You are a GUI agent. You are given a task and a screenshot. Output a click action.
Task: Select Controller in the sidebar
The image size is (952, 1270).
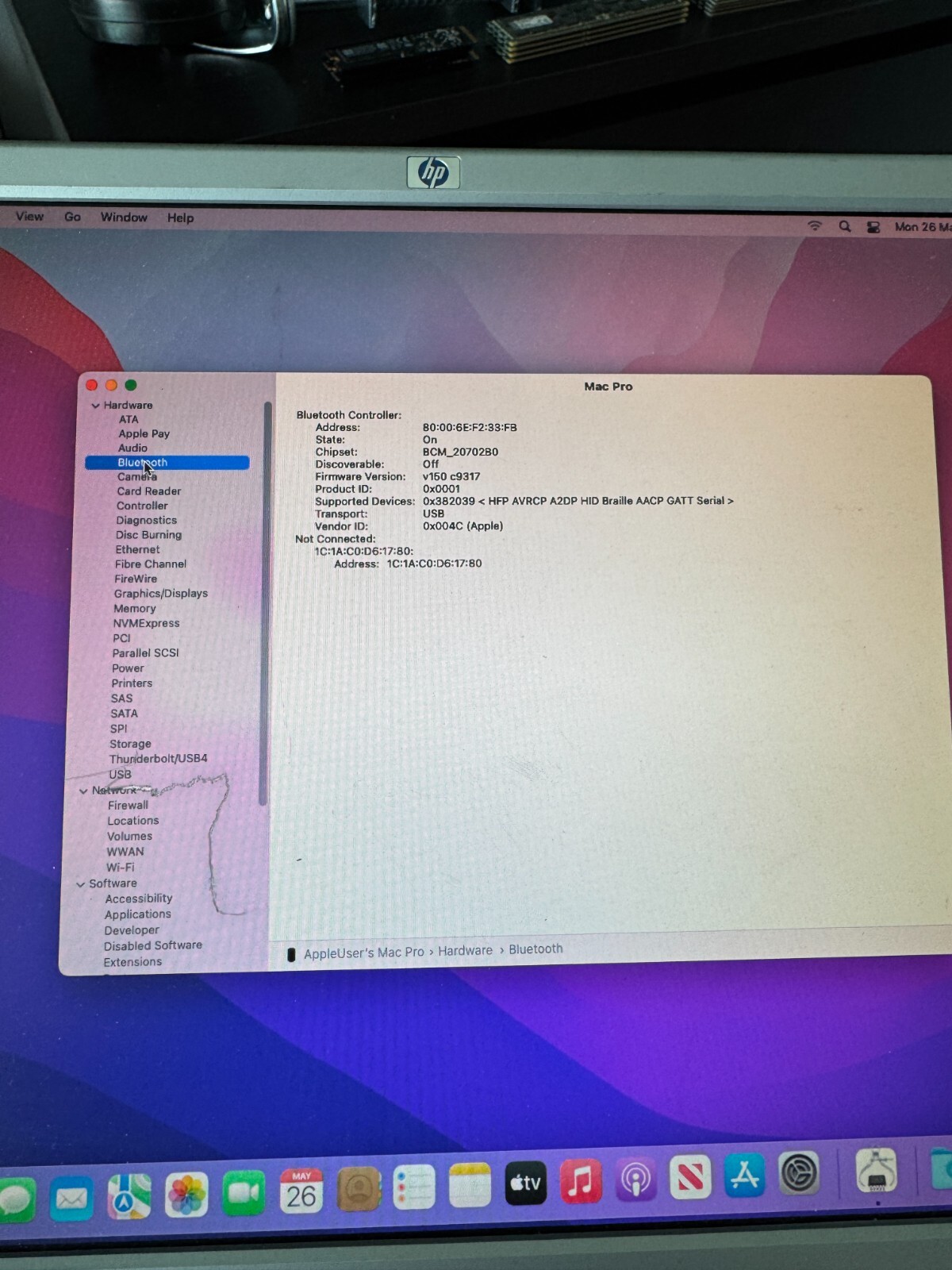point(142,506)
